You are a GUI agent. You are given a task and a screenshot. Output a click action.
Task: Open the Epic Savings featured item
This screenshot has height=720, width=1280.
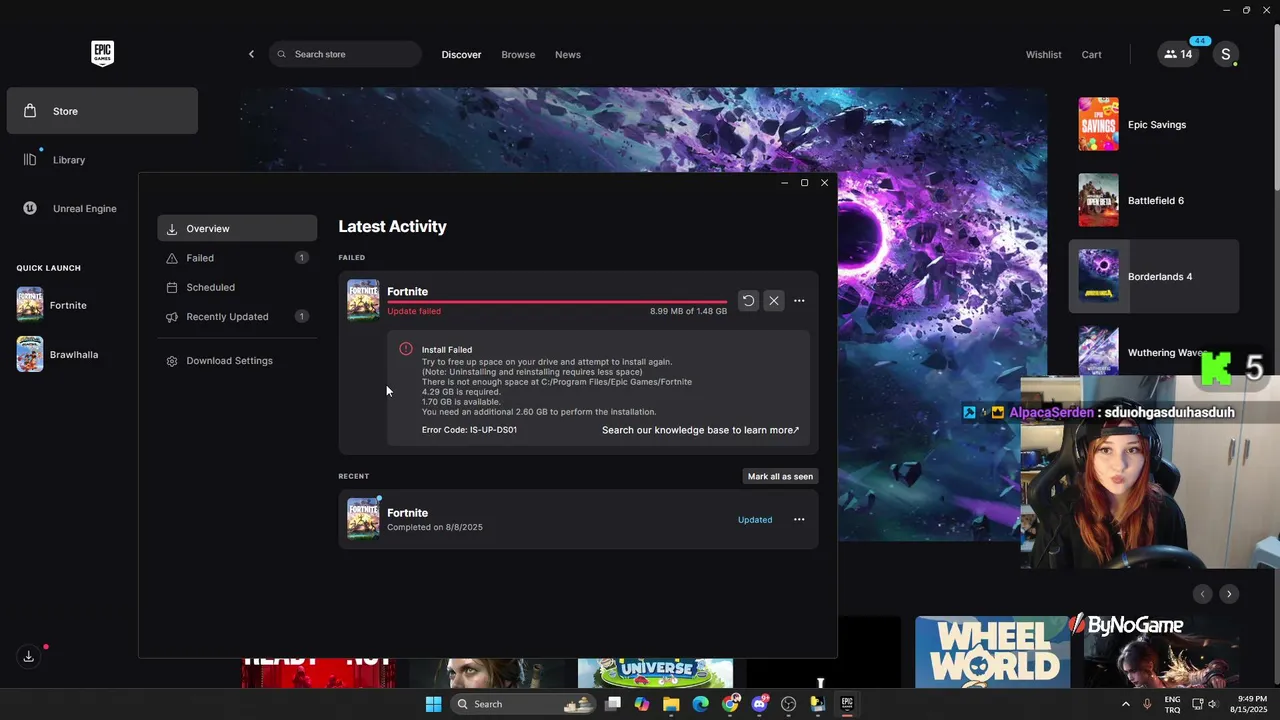click(x=1154, y=124)
